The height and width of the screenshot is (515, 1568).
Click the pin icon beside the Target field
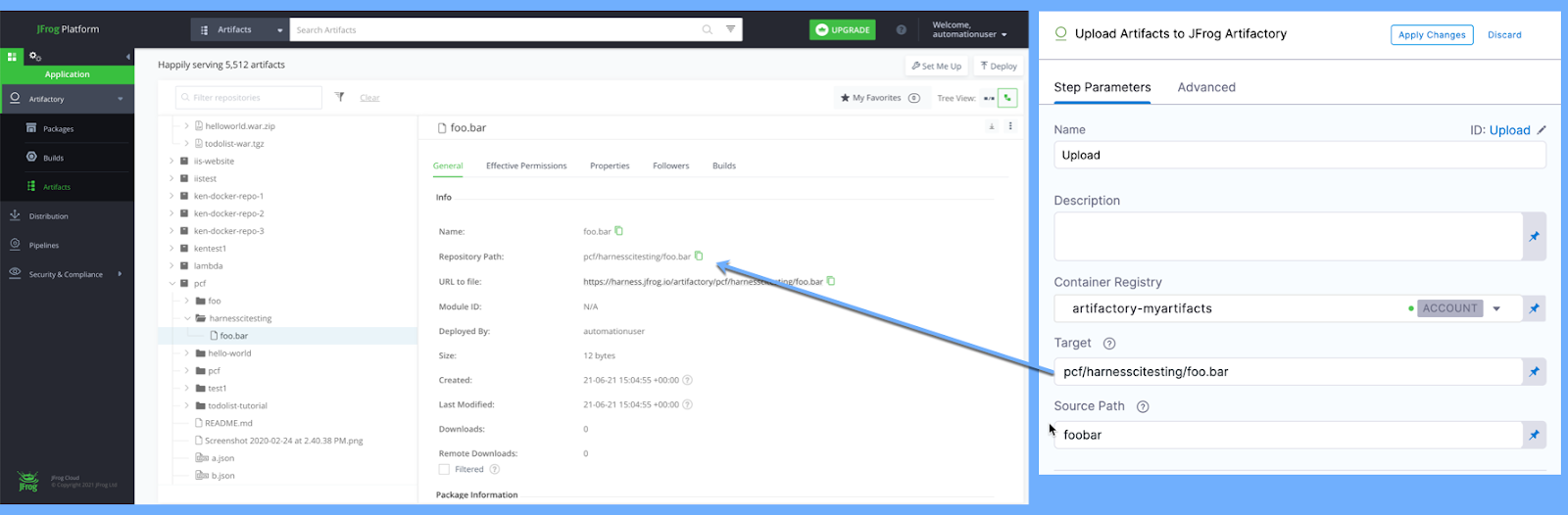click(1534, 372)
